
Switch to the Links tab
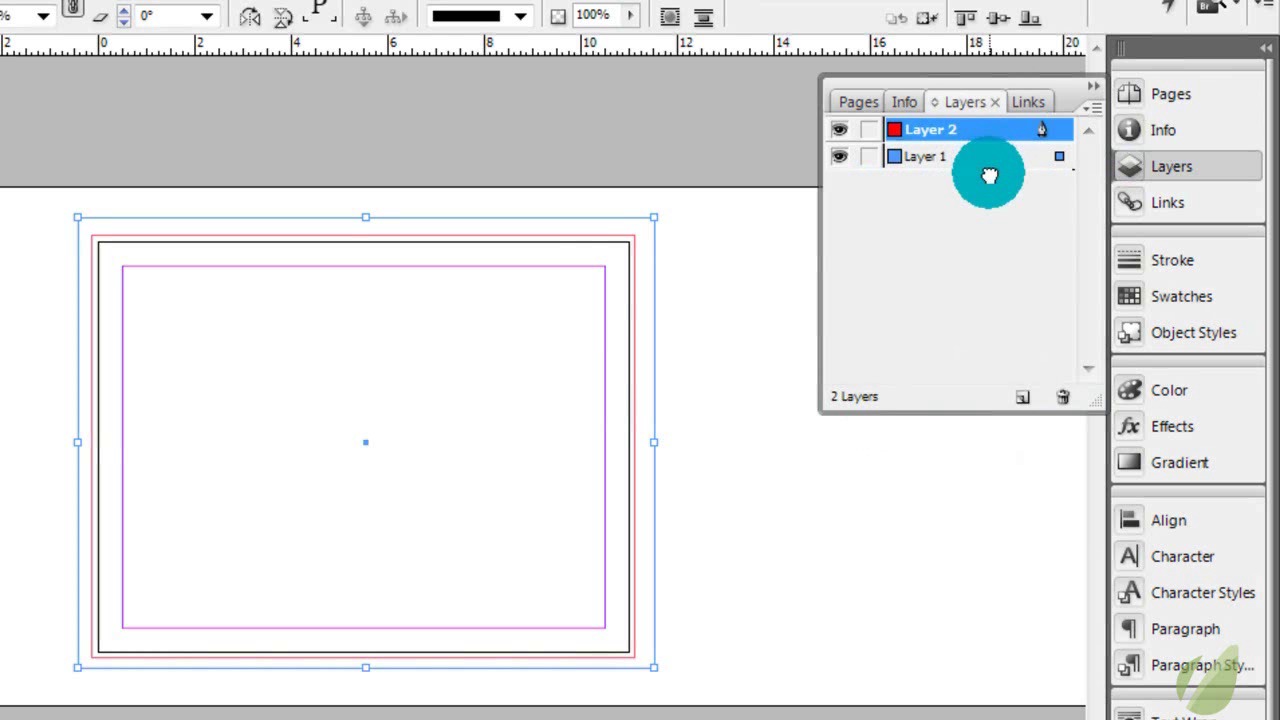[x=1027, y=102]
